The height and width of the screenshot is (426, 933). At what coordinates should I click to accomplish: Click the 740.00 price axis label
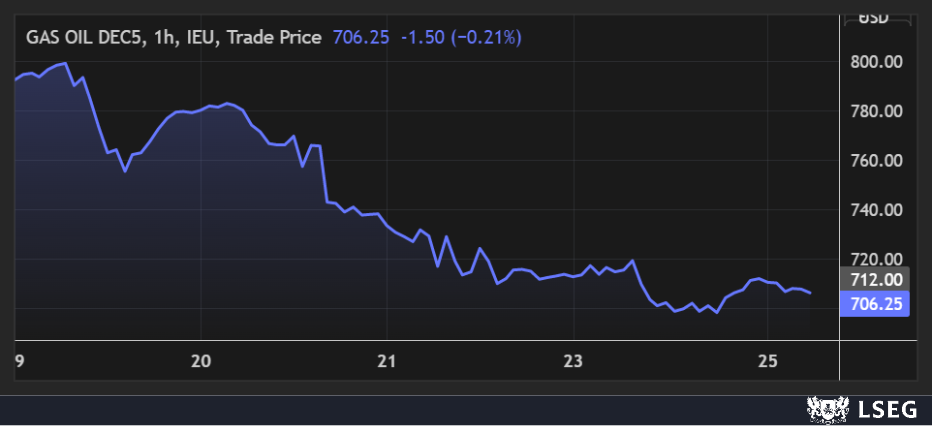tap(876, 210)
